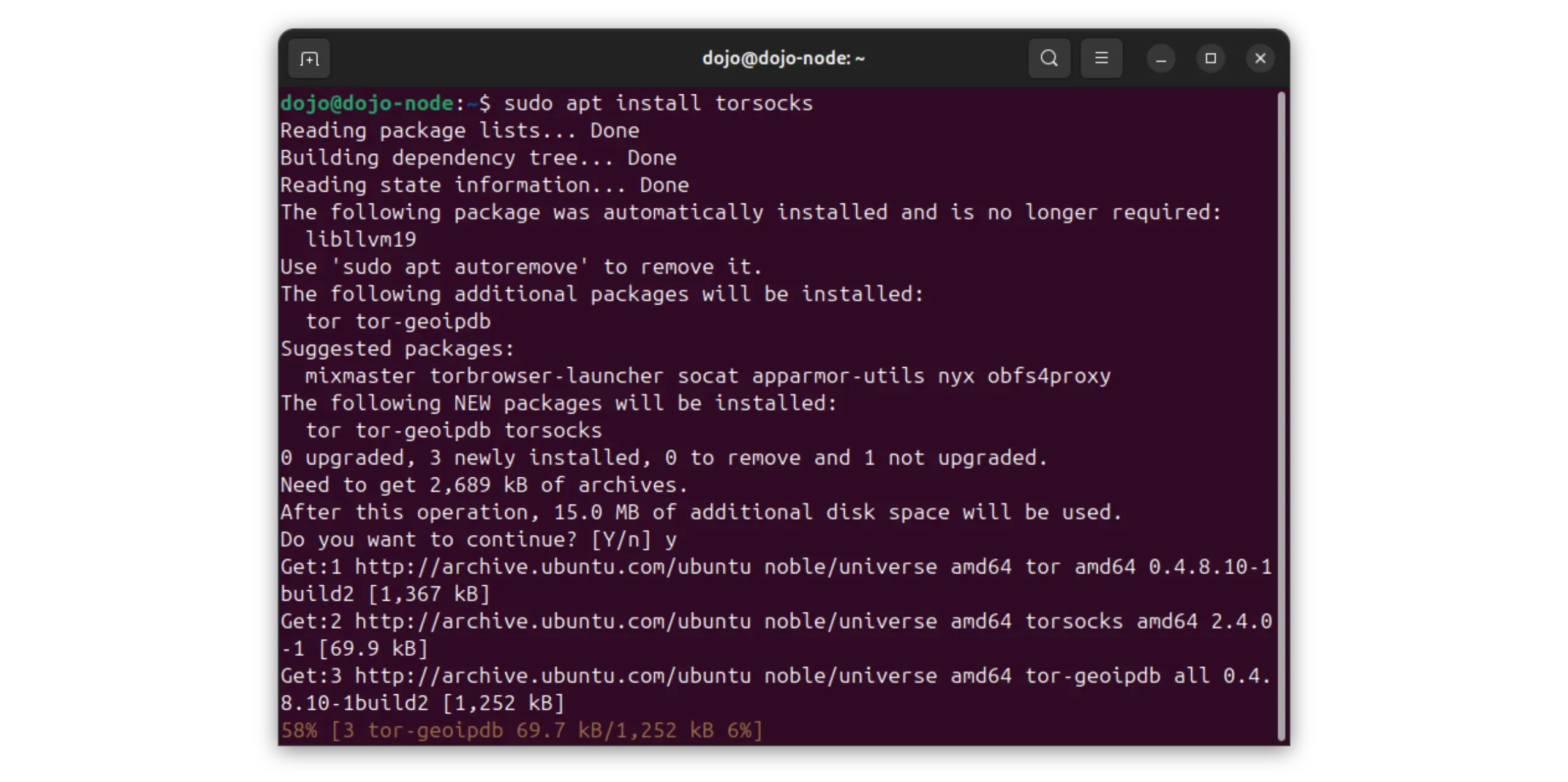Open the archive.ubuntu.com URL on the Get:2 line
The height and width of the screenshot is (782, 1568).
click(552, 621)
